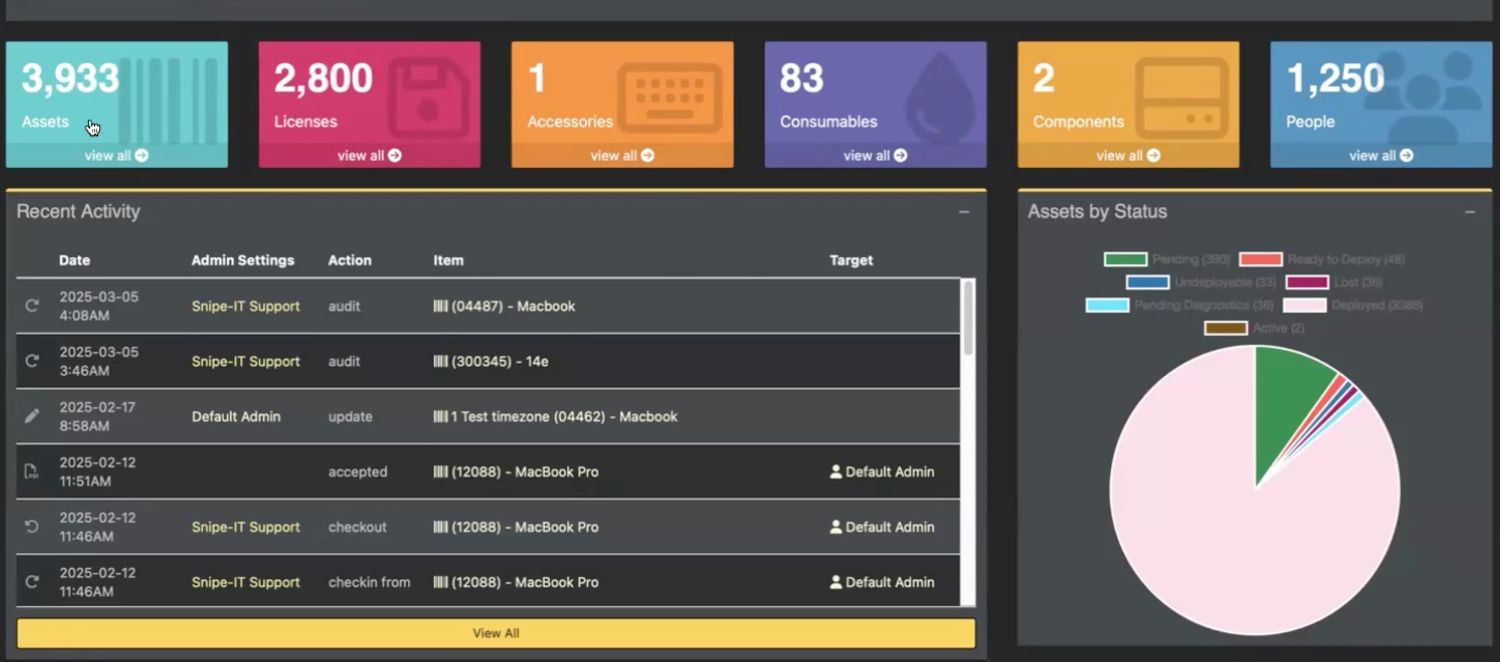Image resolution: width=1500 pixels, height=662 pixels.
Task: Click the Accessories keyboard icon
Action: coord(670,97)
